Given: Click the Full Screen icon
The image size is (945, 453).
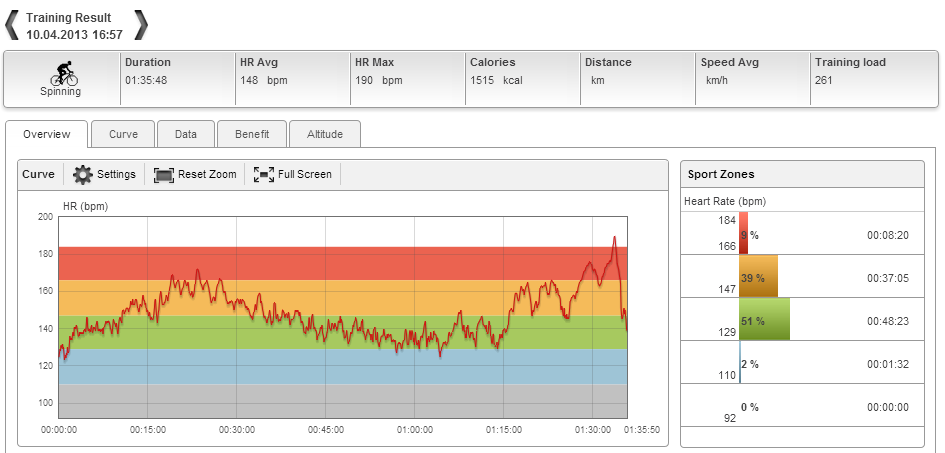Looking at the screenshot, I should pyautogui.click(x=264, y=174).
